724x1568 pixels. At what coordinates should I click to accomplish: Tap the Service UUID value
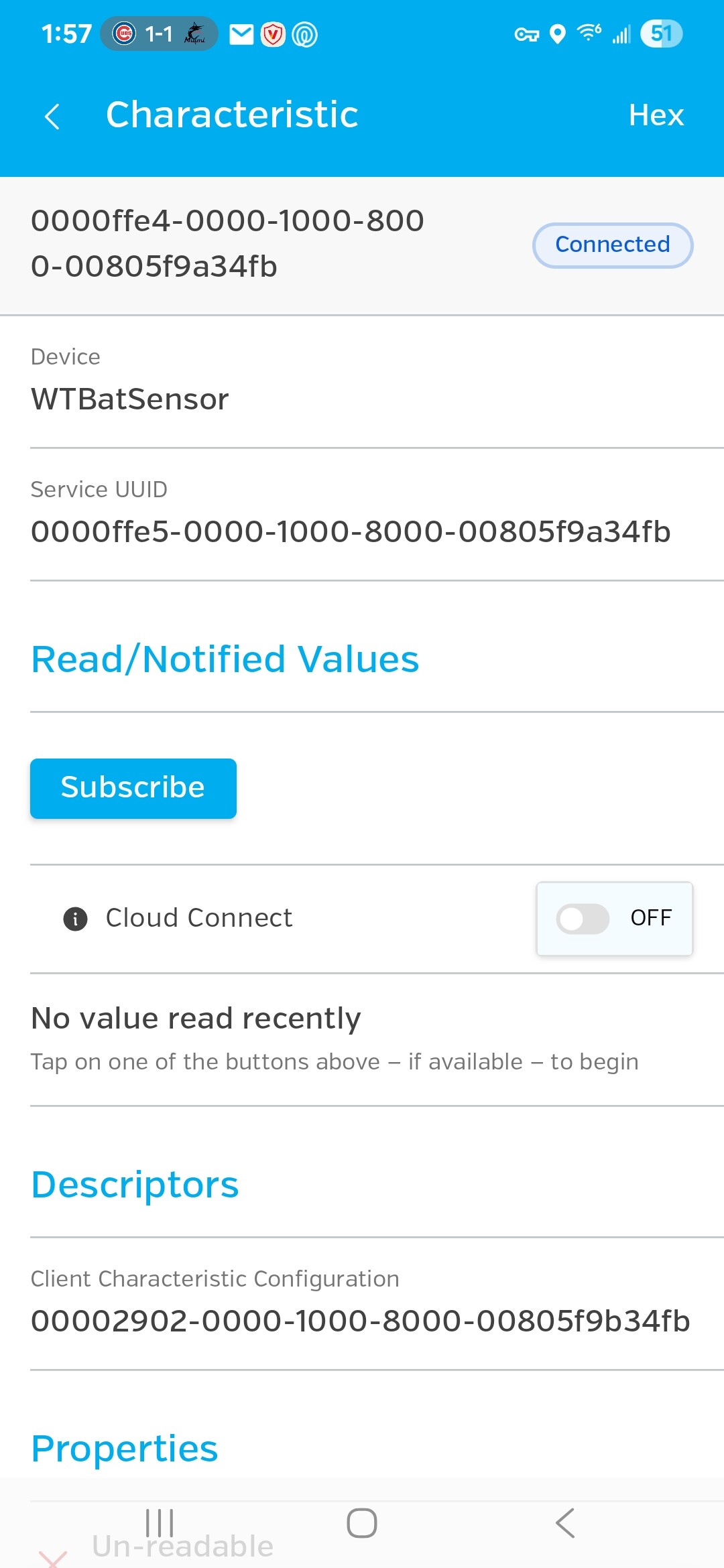coord(351,532)
